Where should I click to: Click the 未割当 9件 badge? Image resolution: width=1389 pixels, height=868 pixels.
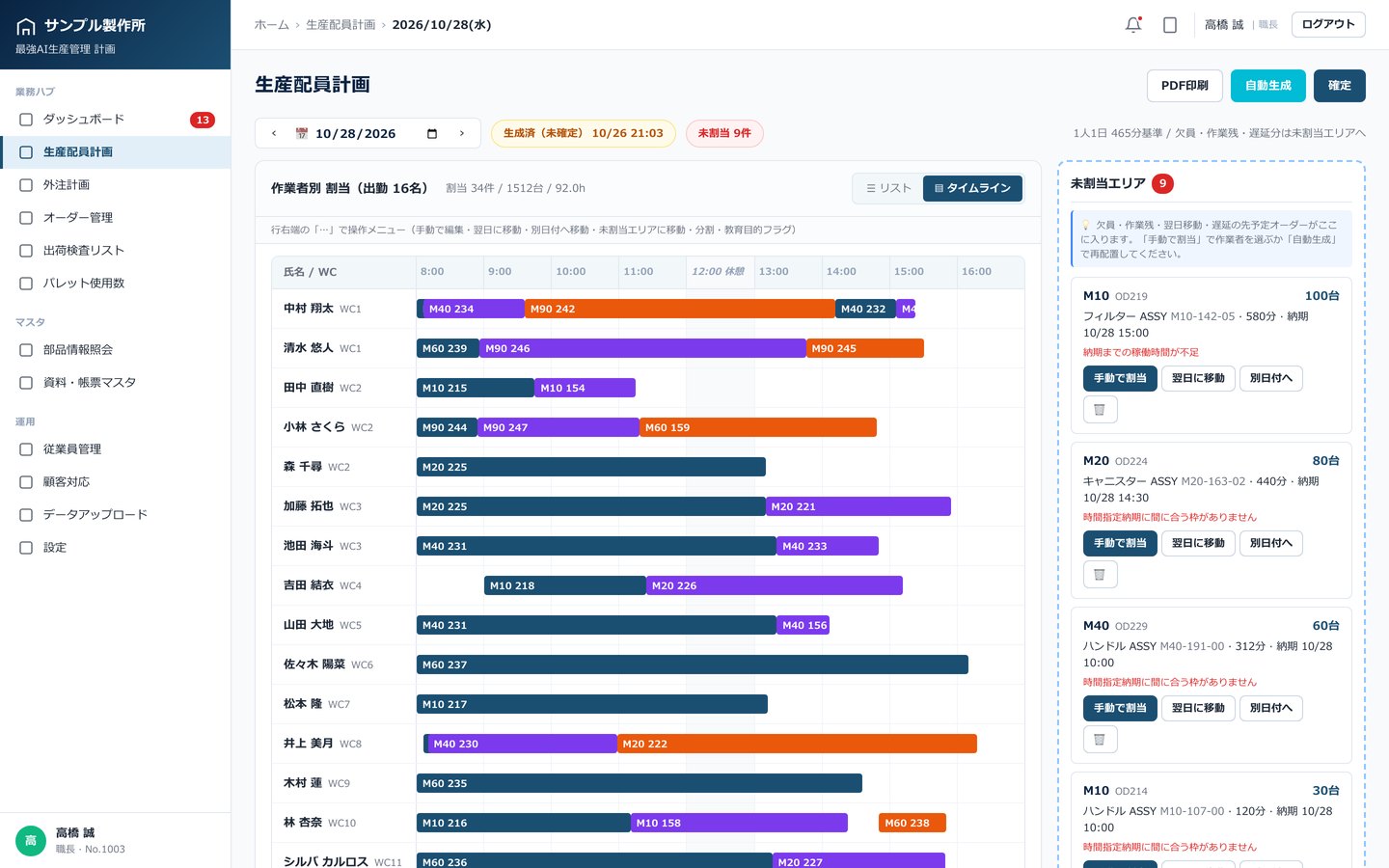coord(724,133)
